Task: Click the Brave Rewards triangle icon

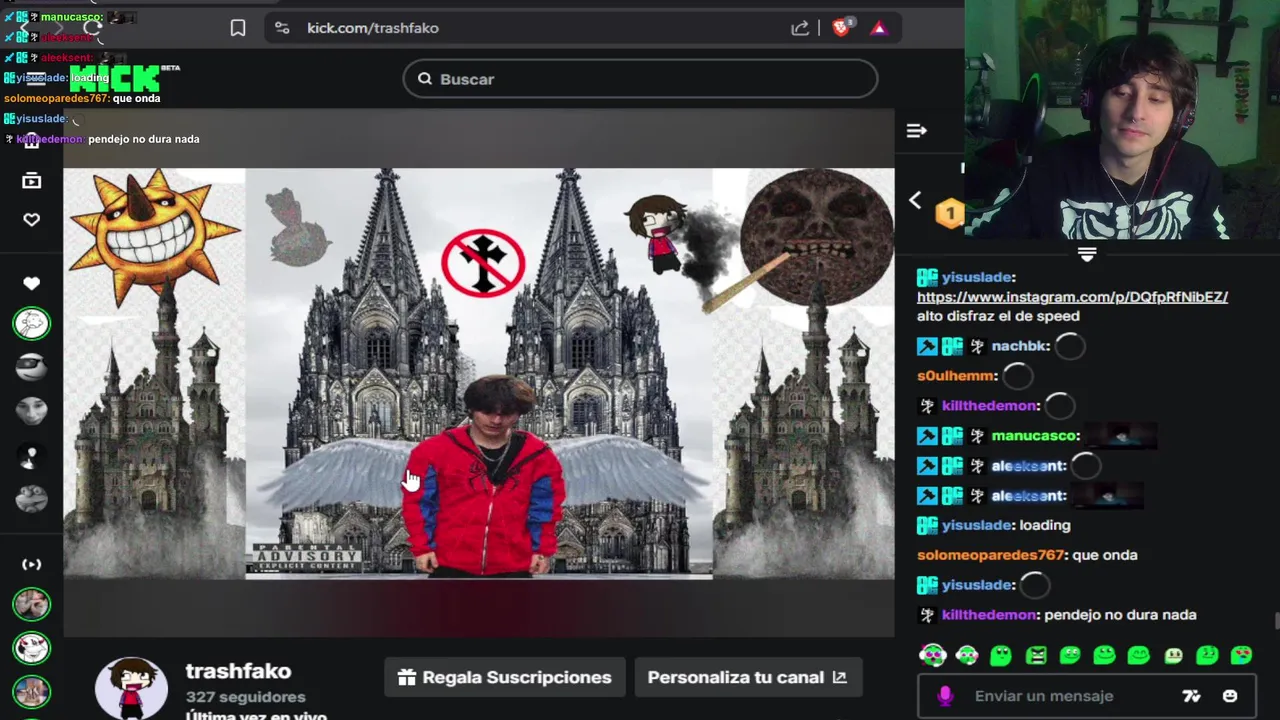Action: (x=879, y=28)
